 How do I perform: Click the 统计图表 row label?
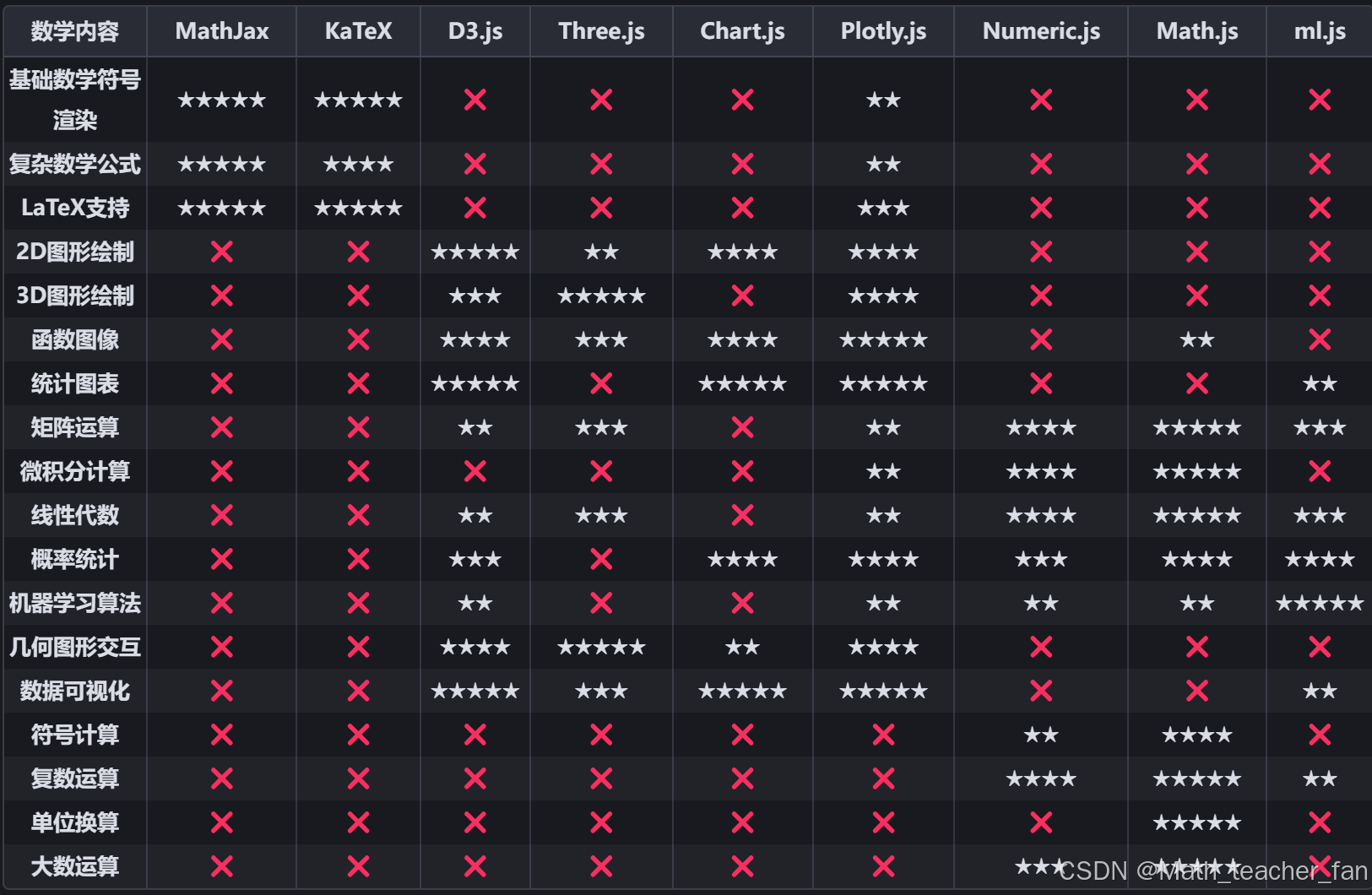point(75,383)
